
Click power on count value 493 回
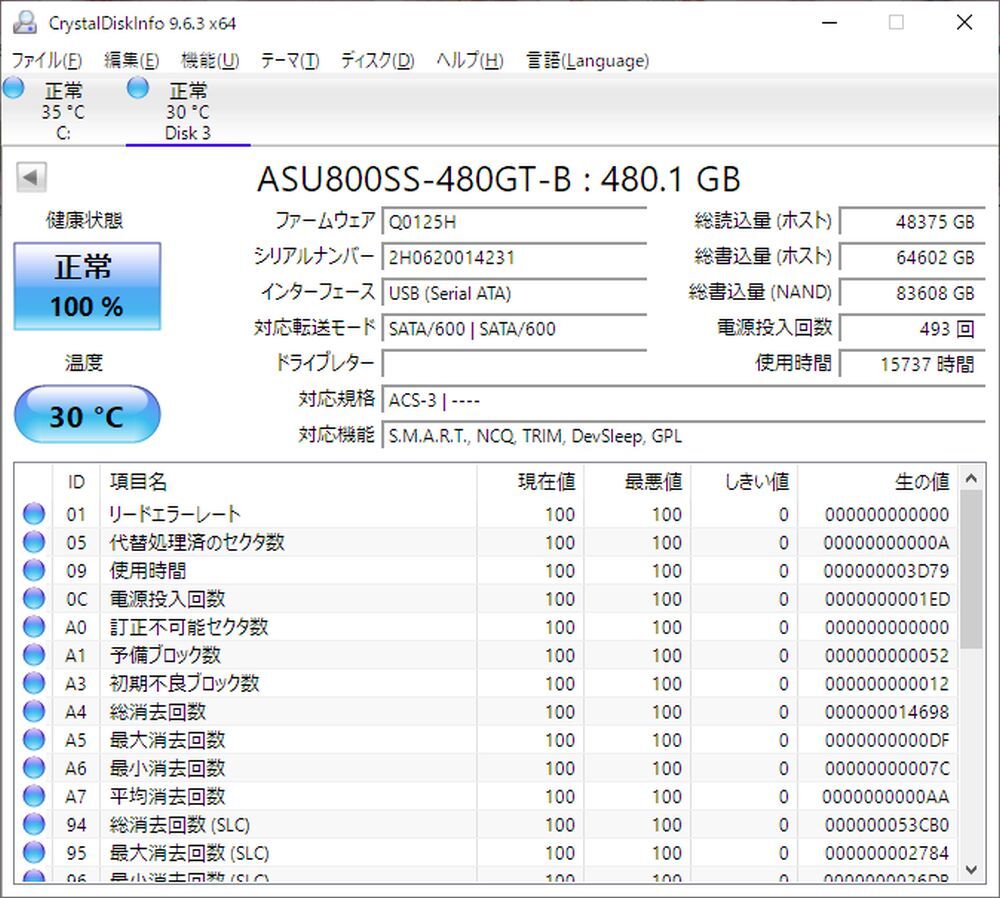(x=913, y=329)
